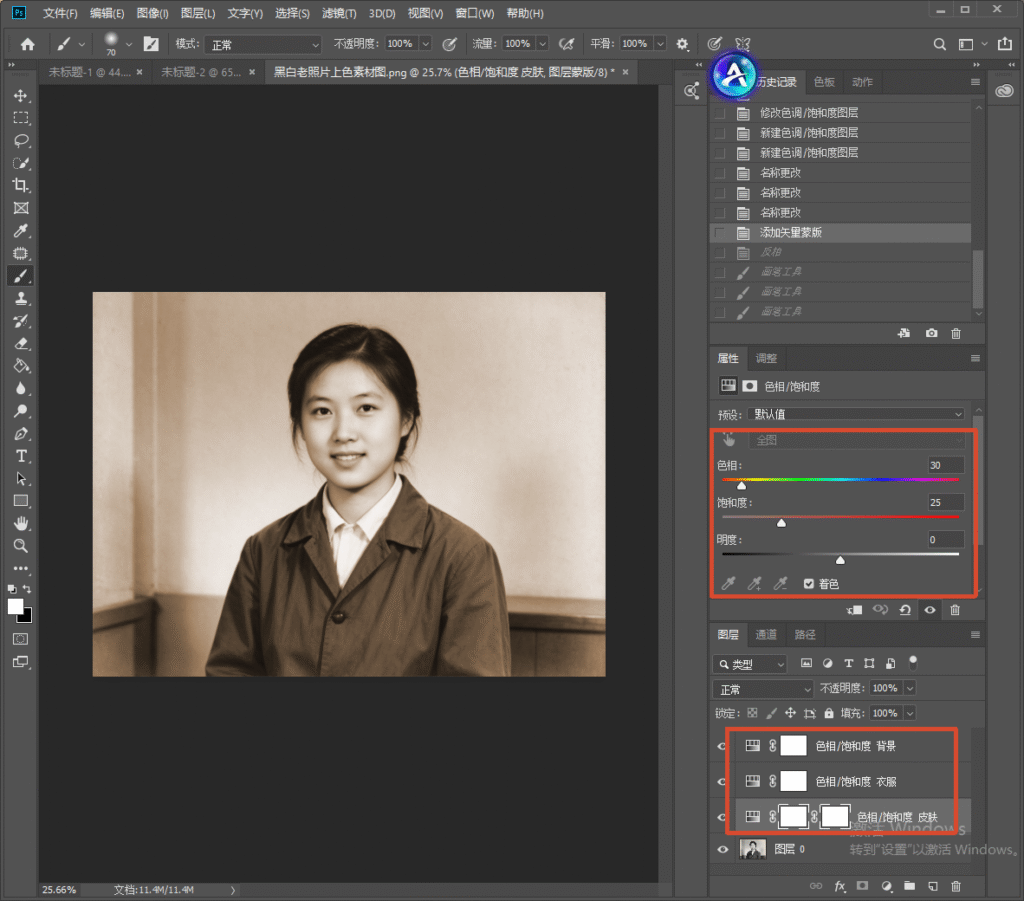
Task: Click add layer style fx icon
Action: tap(840, 886)
